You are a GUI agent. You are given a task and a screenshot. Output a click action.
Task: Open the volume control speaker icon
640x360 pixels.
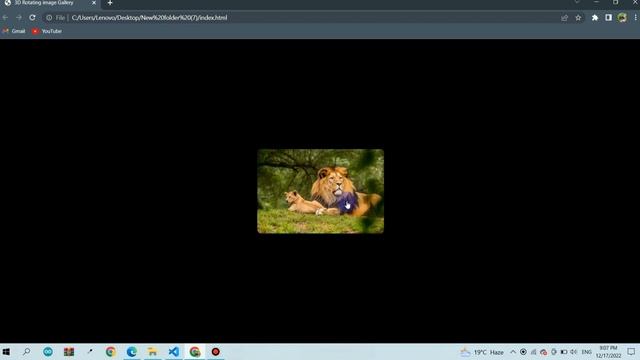[573, 352]
